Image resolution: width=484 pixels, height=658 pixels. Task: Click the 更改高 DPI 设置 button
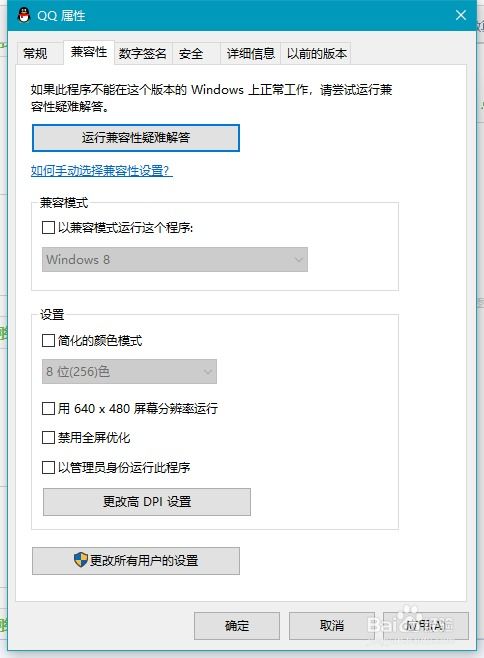pyautogui.click(x=147, y=501)
